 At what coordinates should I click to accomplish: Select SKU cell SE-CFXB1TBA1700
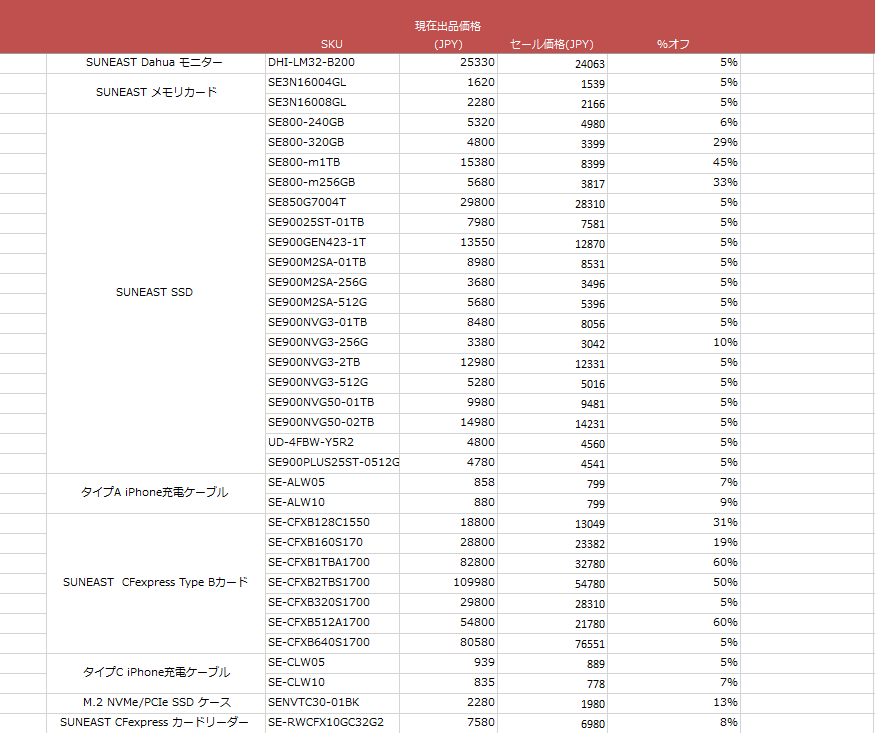point(333,563)
